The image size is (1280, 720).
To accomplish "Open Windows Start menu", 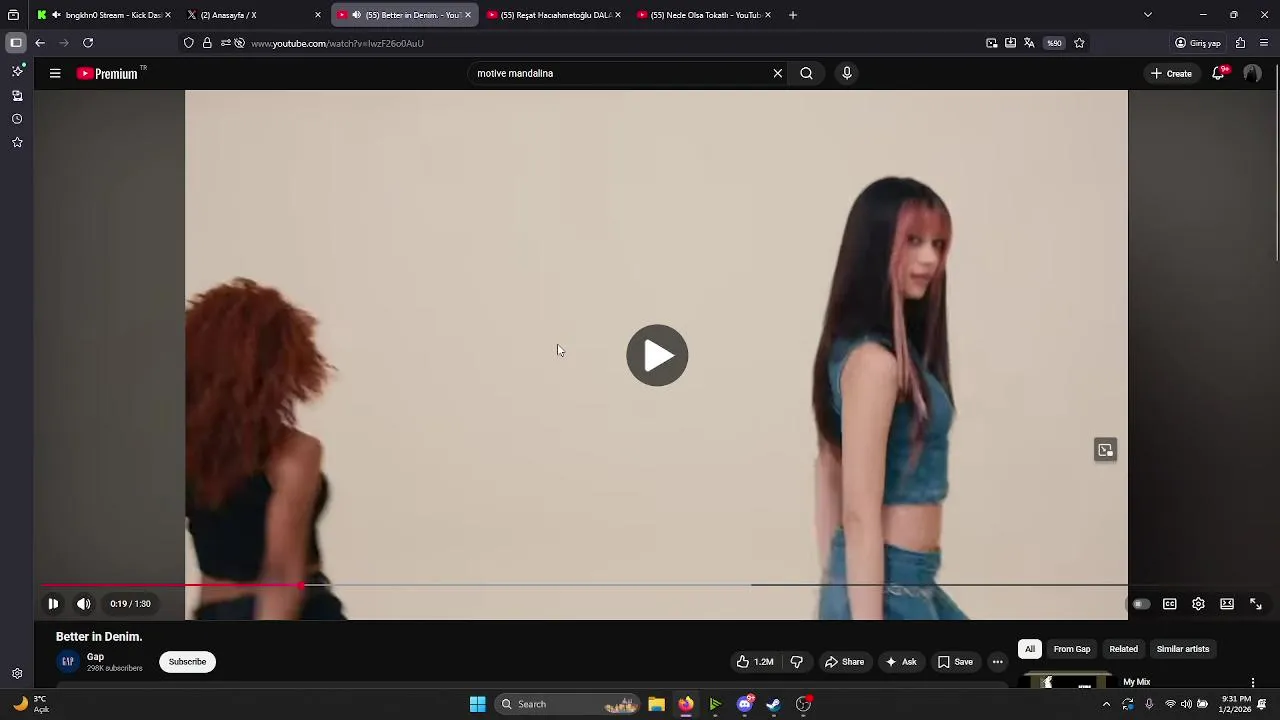I will [478, 704].
